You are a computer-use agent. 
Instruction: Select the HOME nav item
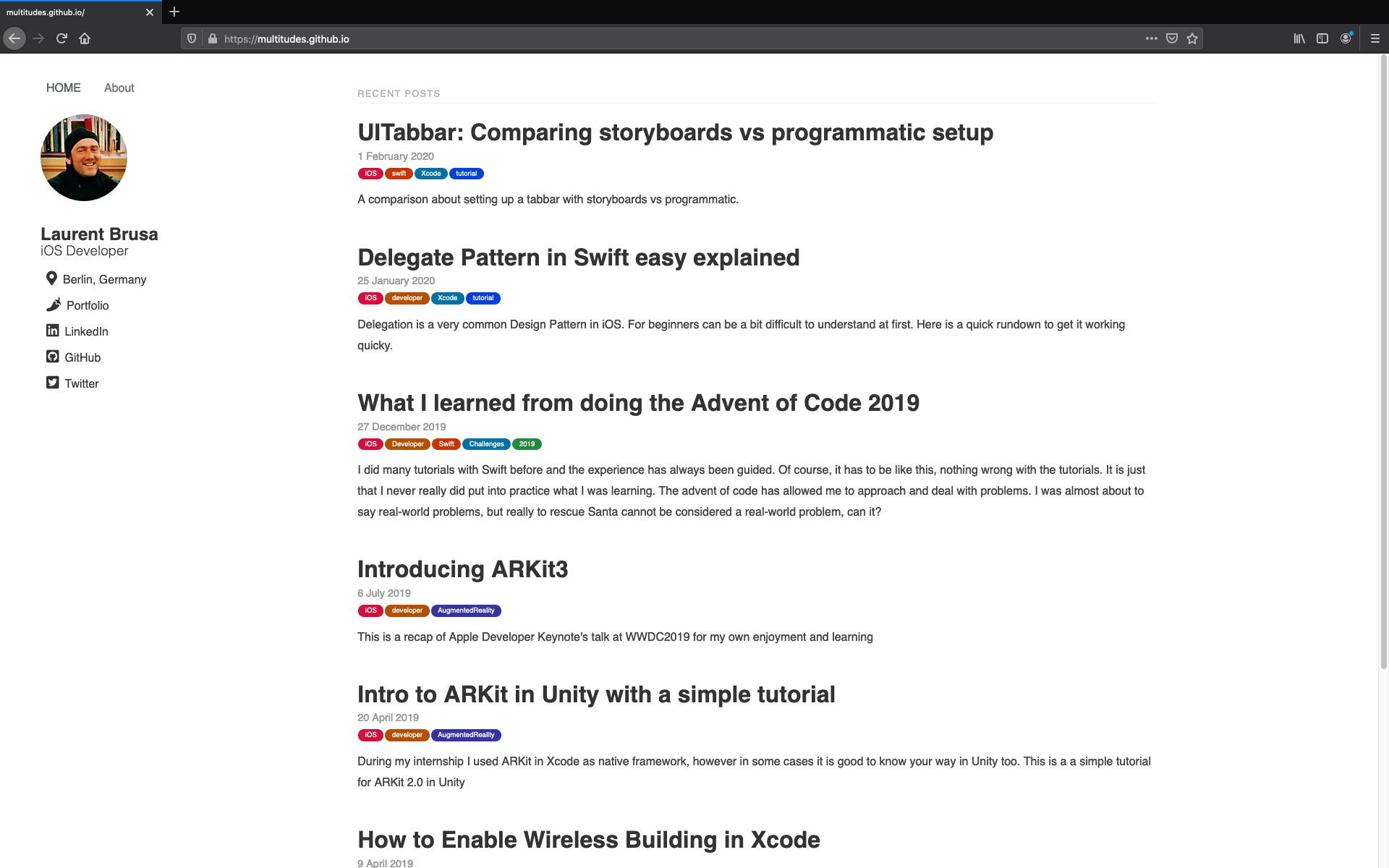[63, 88]
